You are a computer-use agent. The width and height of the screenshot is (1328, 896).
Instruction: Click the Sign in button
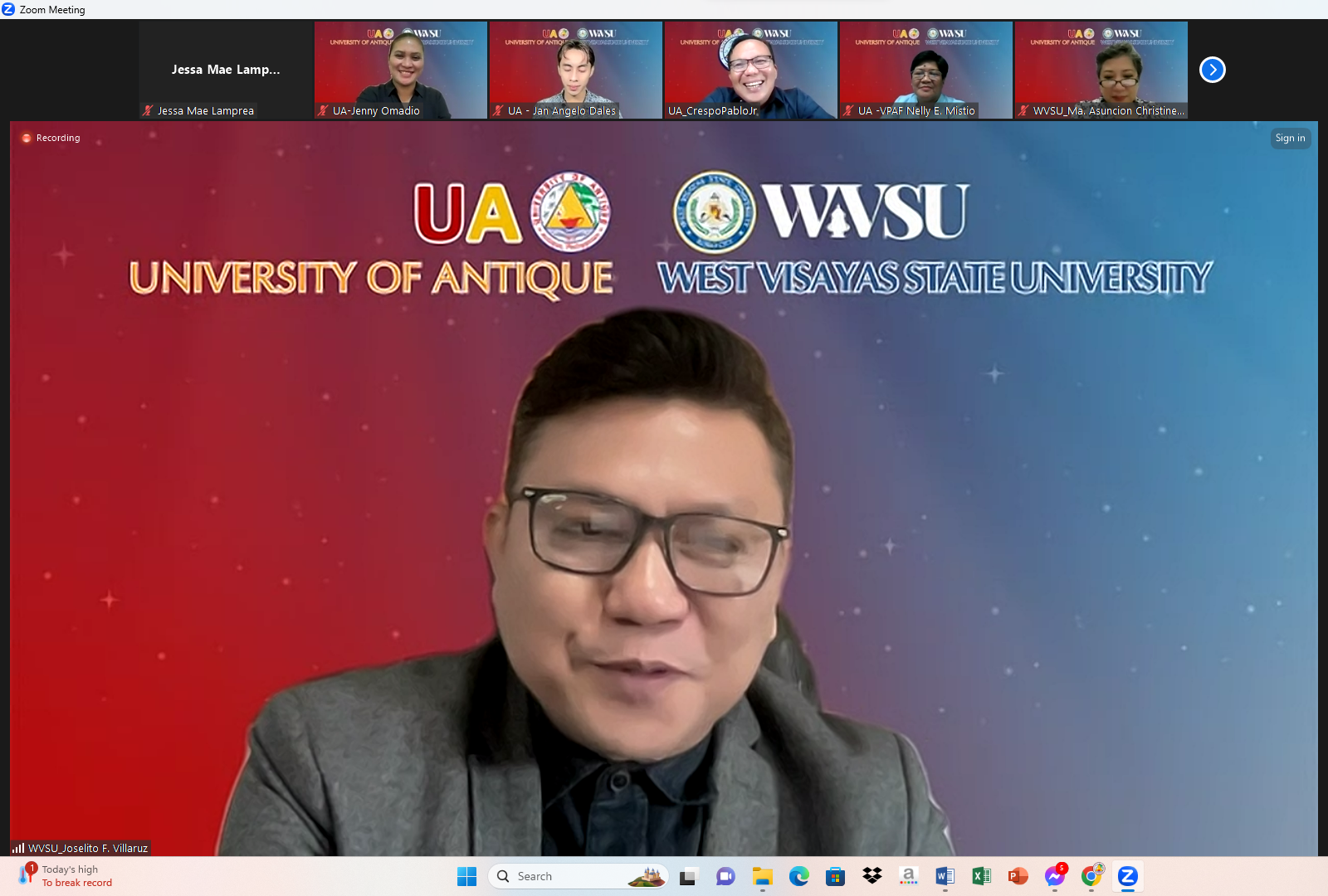click(x=1290, y=139)
